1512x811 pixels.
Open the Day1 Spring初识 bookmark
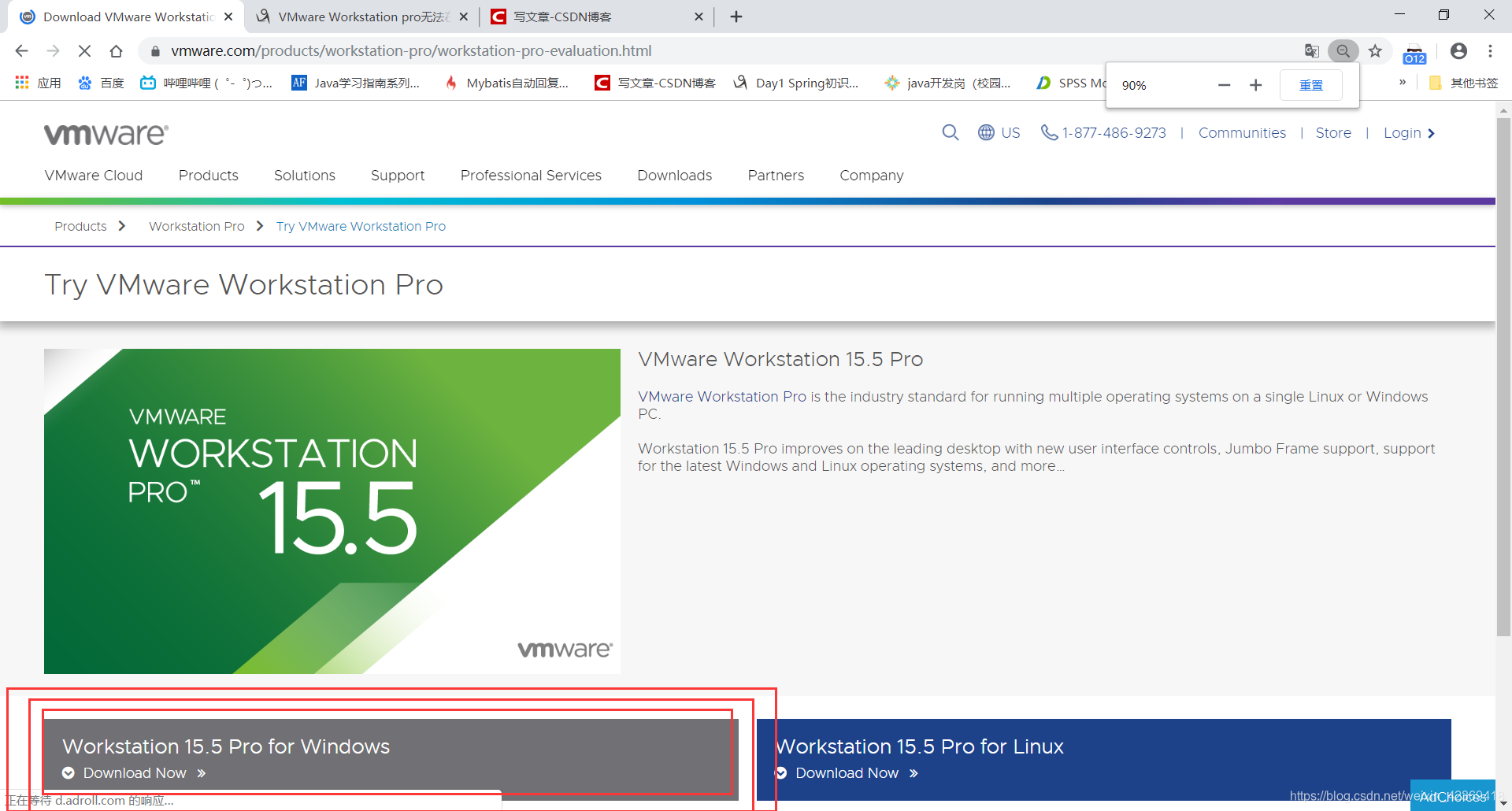click(x=795, y=83)
